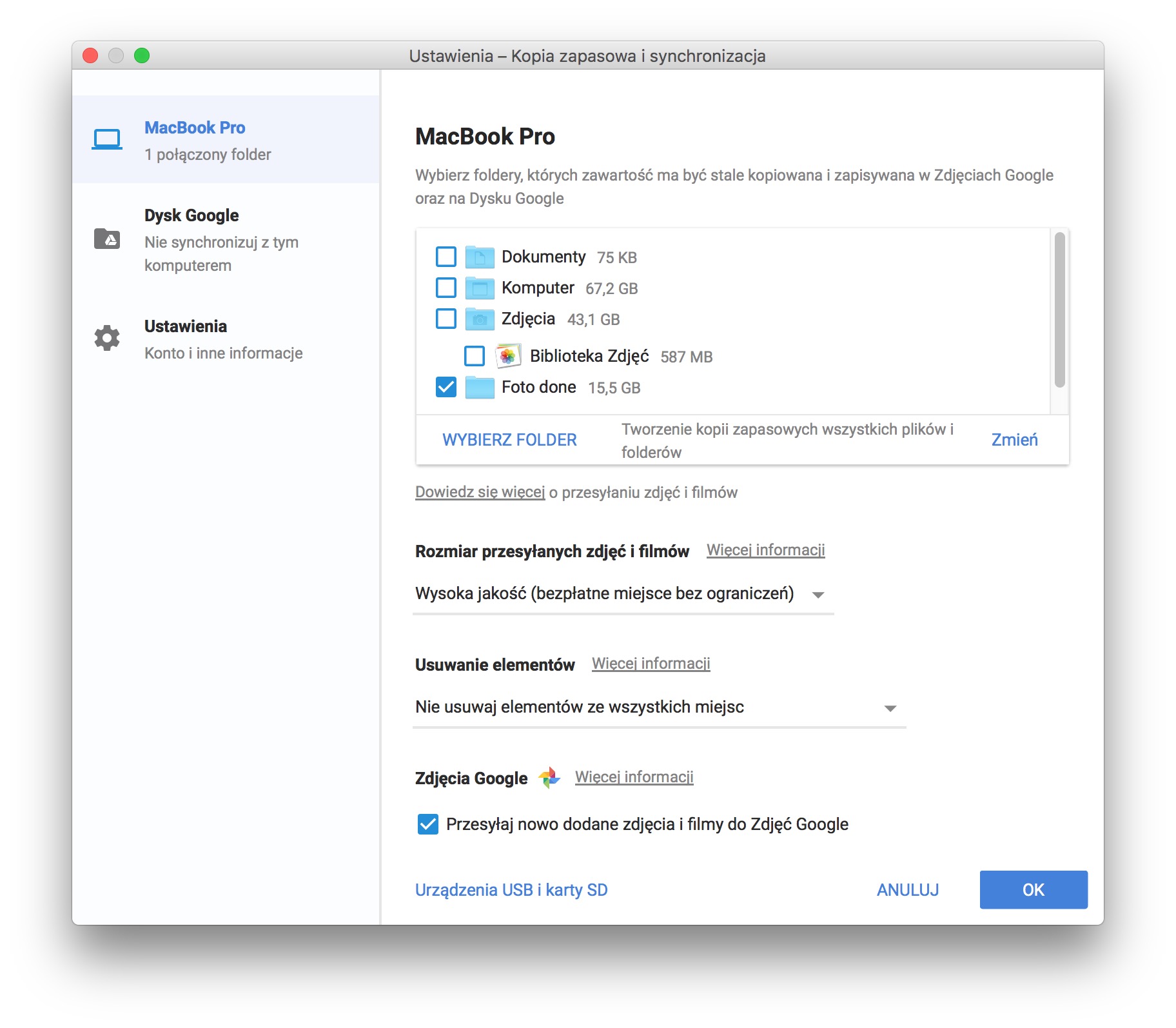Image resolution: width=1176 pixels, height=1028 pixels.
Task: Disable uploading new photos to Zdjęć Google
Action: (428, 824)
